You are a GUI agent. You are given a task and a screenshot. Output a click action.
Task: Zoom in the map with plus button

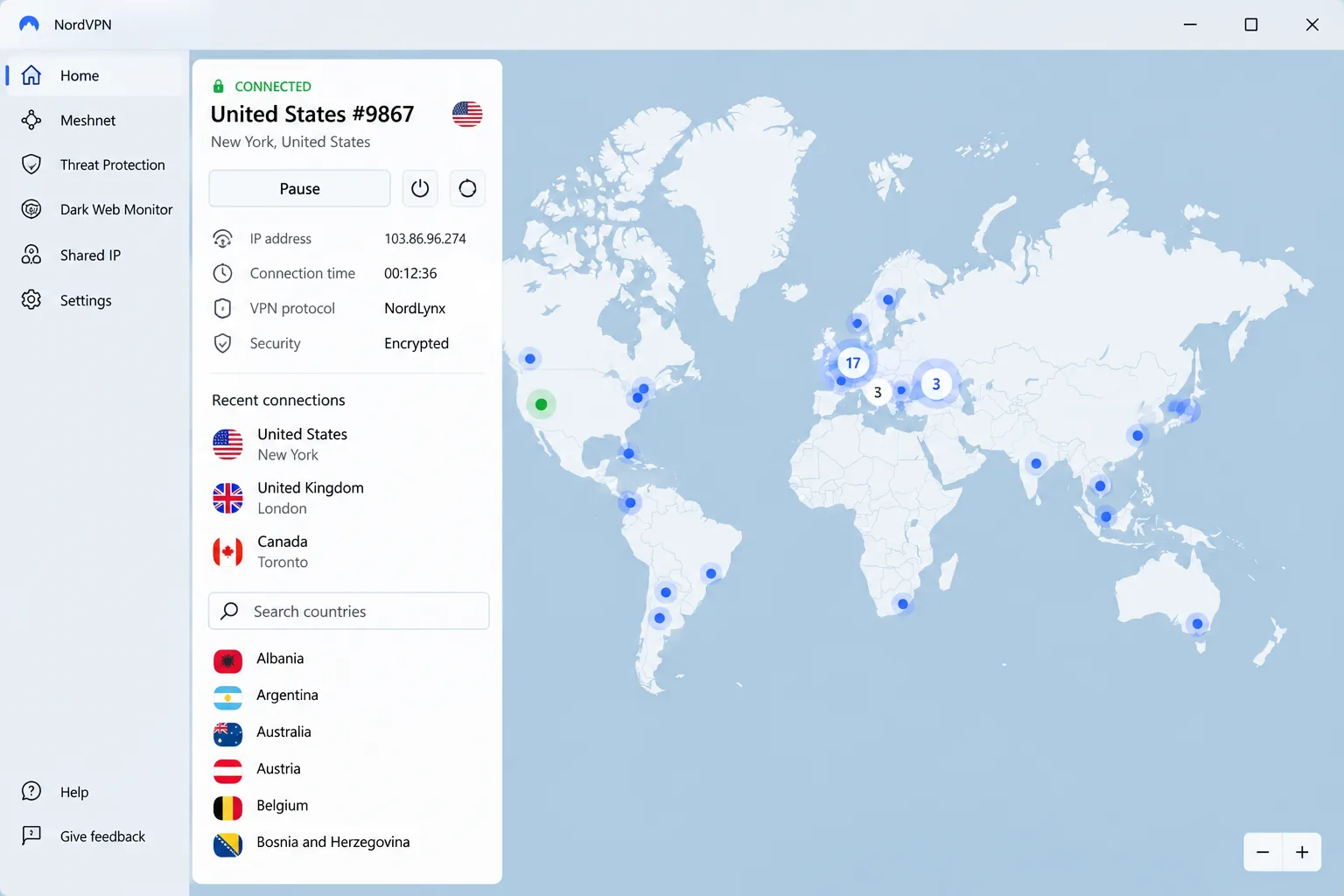pos(1302,852)
